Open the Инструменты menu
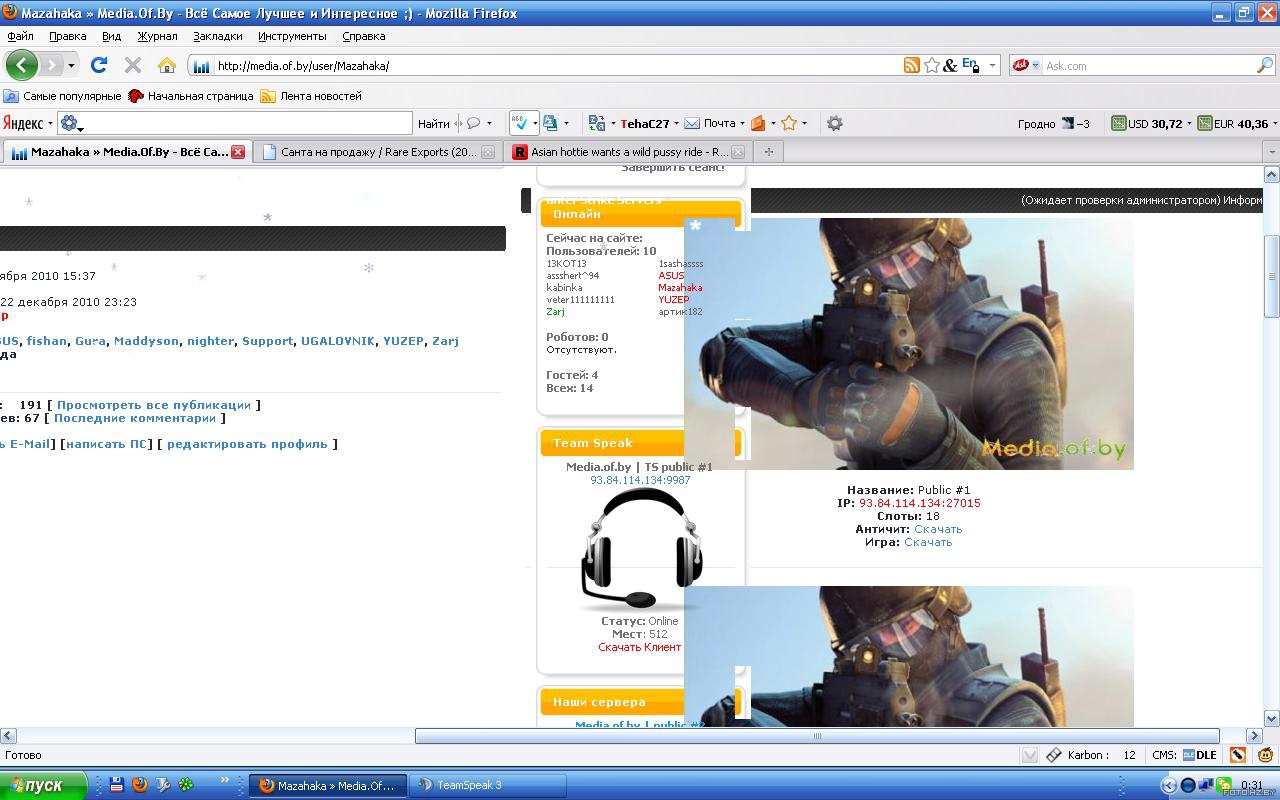Viewport: 1280px width, 800px height. tap(292, 36)
